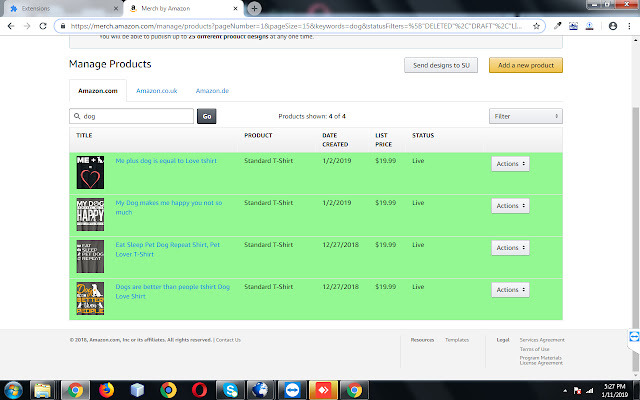This screenshot has height=400, width=640.
Task: Open the Chrome three-dot menu
Action: [629, 26]
